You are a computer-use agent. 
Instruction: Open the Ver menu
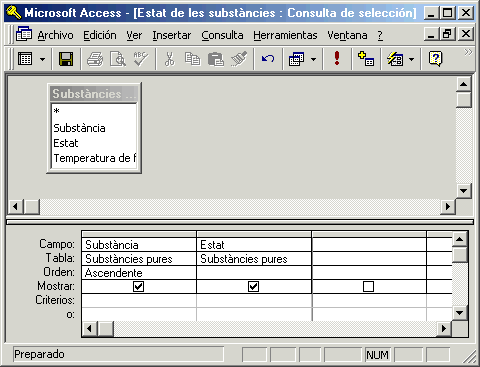point(134,35)
